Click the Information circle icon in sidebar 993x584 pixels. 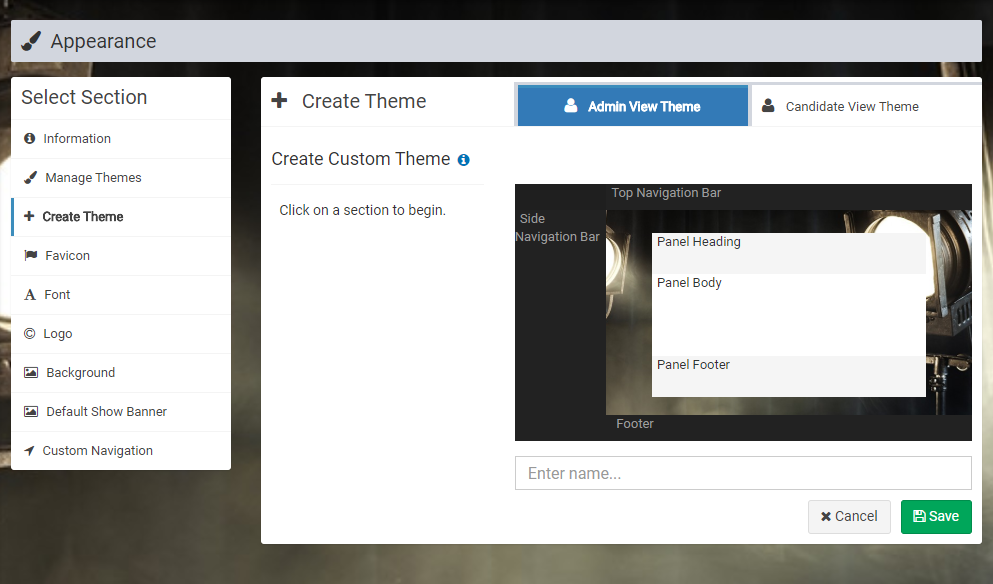pyautogui.click(x=29, y=138)
